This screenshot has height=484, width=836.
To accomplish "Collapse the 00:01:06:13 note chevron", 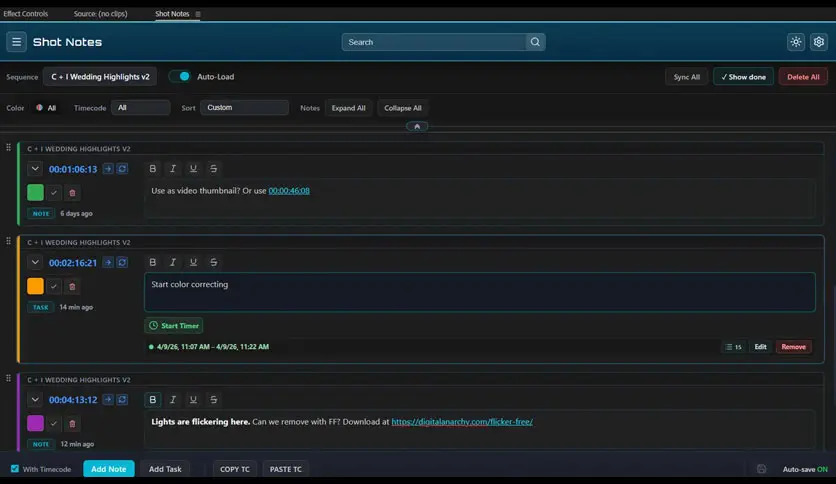I will click(35, 168).
